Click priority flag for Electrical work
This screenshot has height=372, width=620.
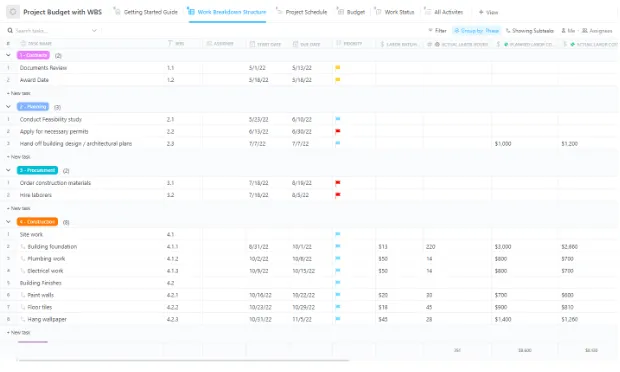[x=338, y=271]
